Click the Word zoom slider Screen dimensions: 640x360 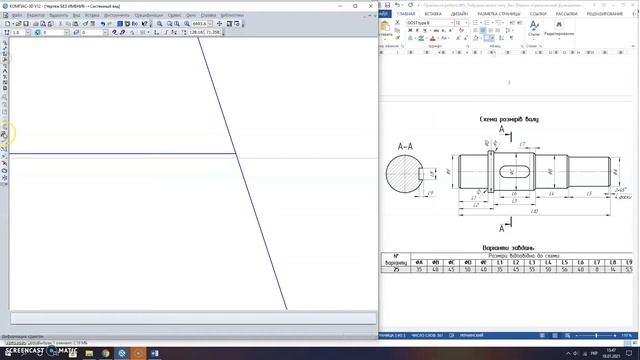pos(596,336)
